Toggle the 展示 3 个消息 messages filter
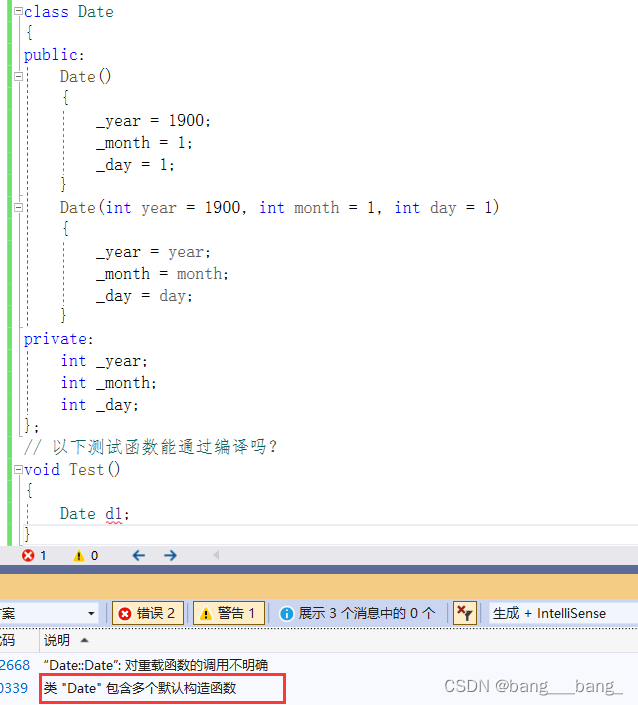 coord(358,613)
